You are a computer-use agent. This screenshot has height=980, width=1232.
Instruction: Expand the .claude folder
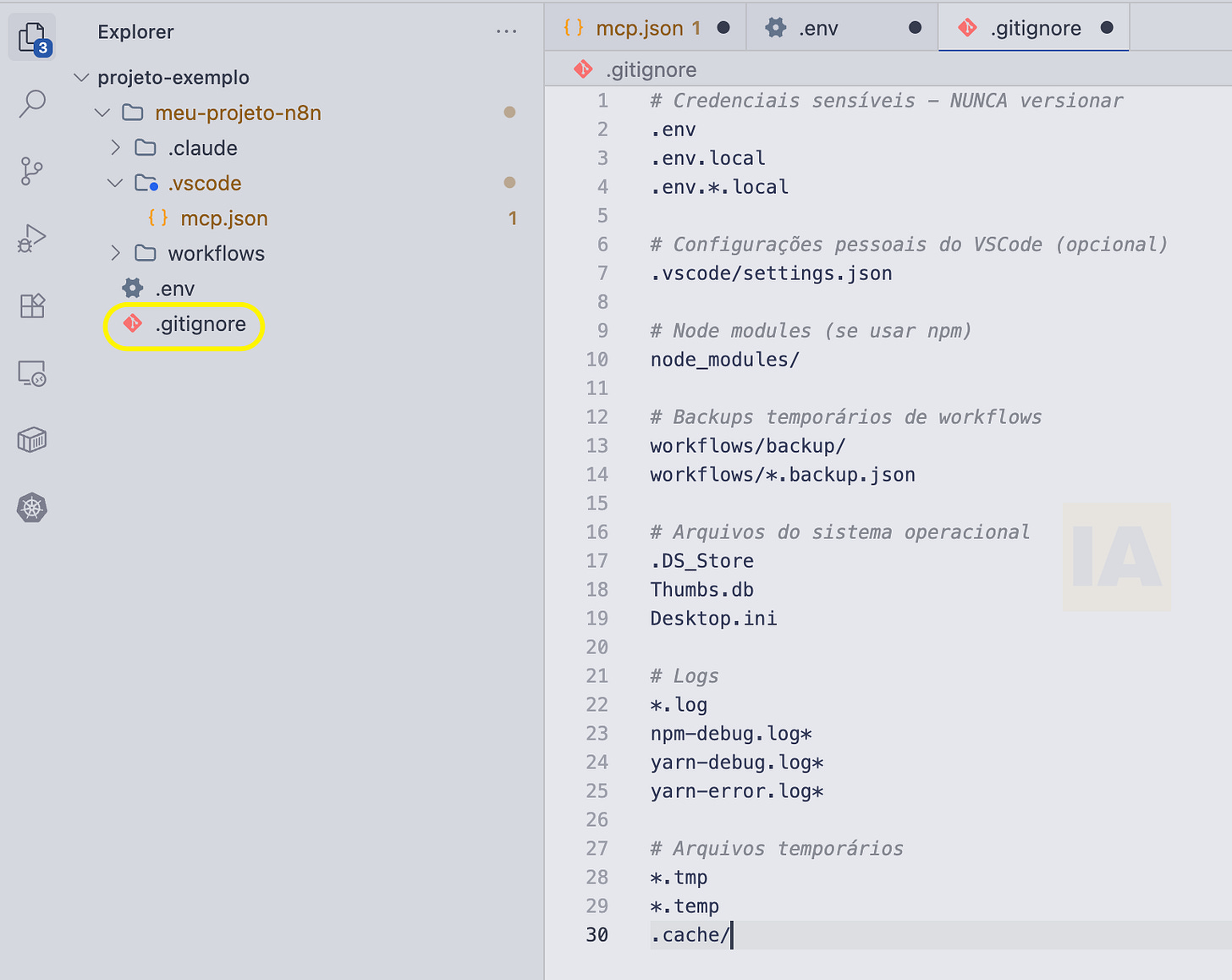[115, 147]
